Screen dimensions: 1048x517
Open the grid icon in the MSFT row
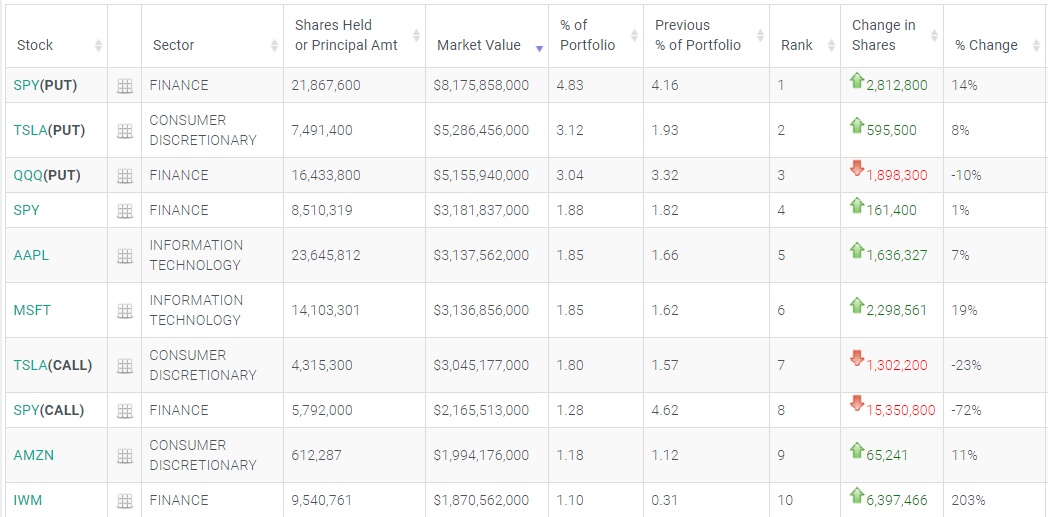[x=125, y=311]
